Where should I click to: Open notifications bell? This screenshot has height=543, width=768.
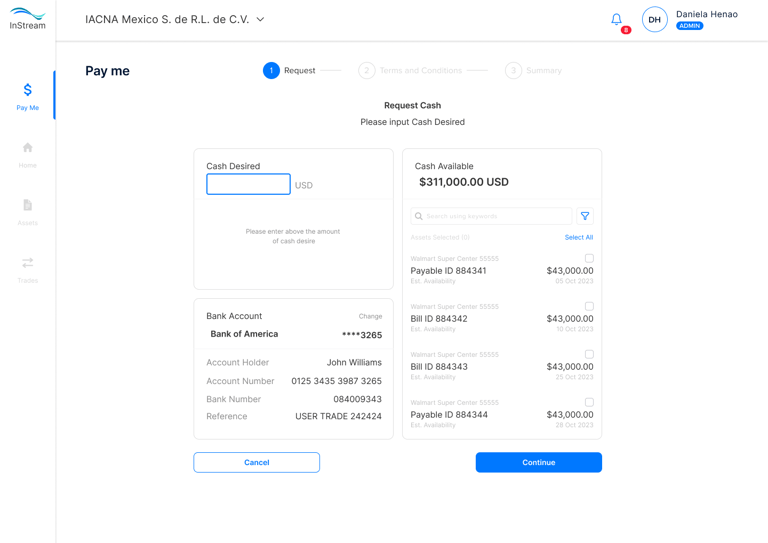pos(616,19)
